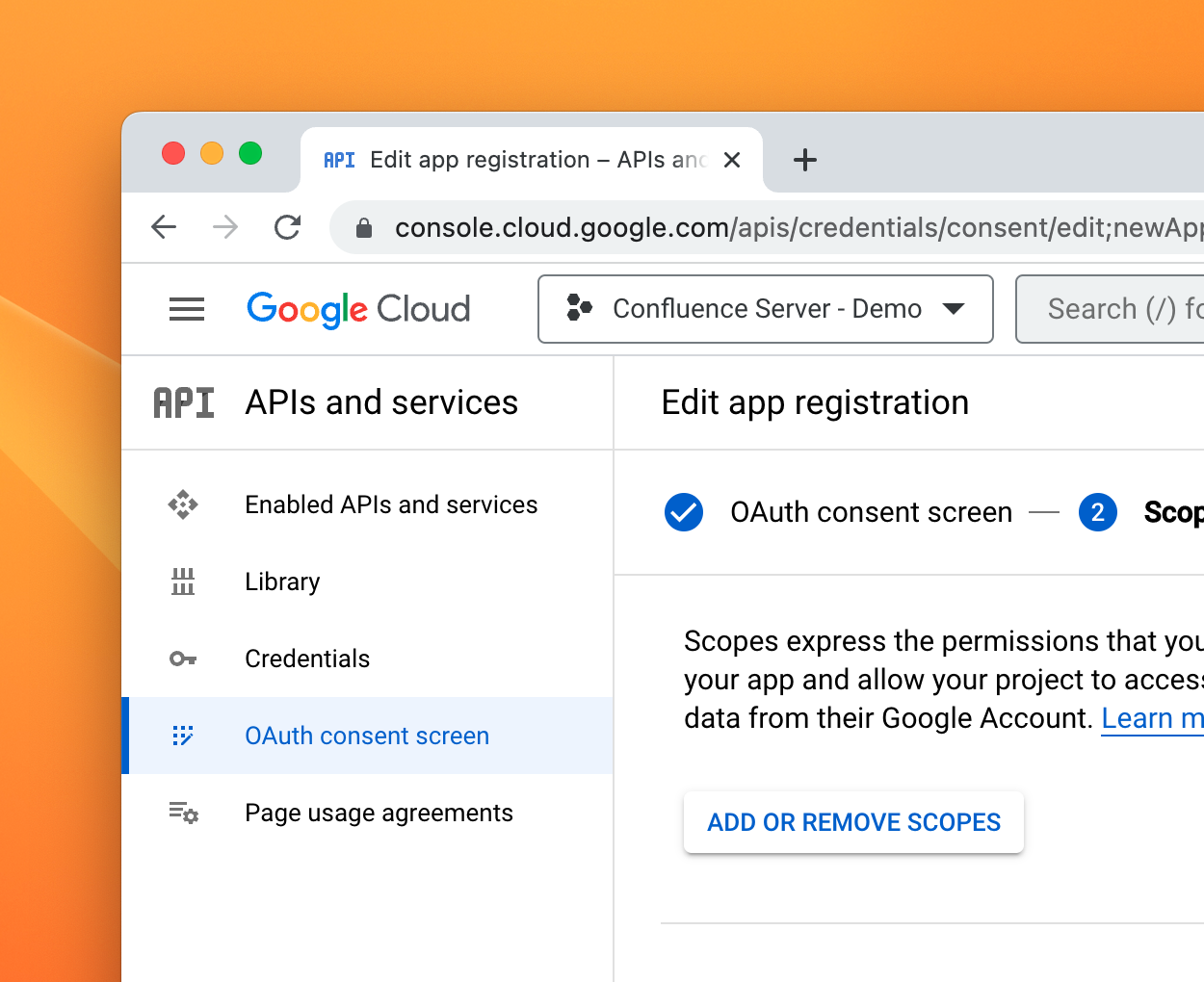Image resolution: width=1204 pixels, height=982 pixels.
Task: Click the OAuth consent screen icon
Action: pyautogui.click(x=183, y=736)
